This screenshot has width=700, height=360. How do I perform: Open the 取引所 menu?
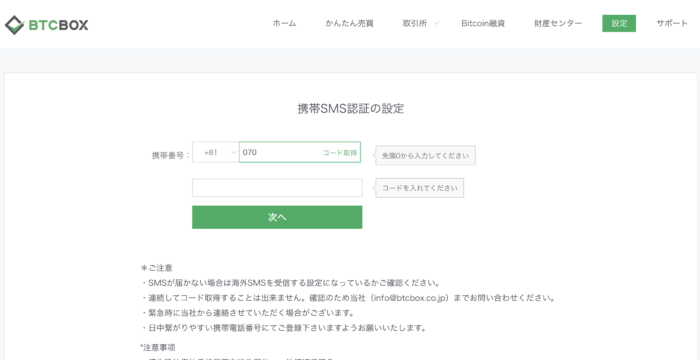coord(415,24)
